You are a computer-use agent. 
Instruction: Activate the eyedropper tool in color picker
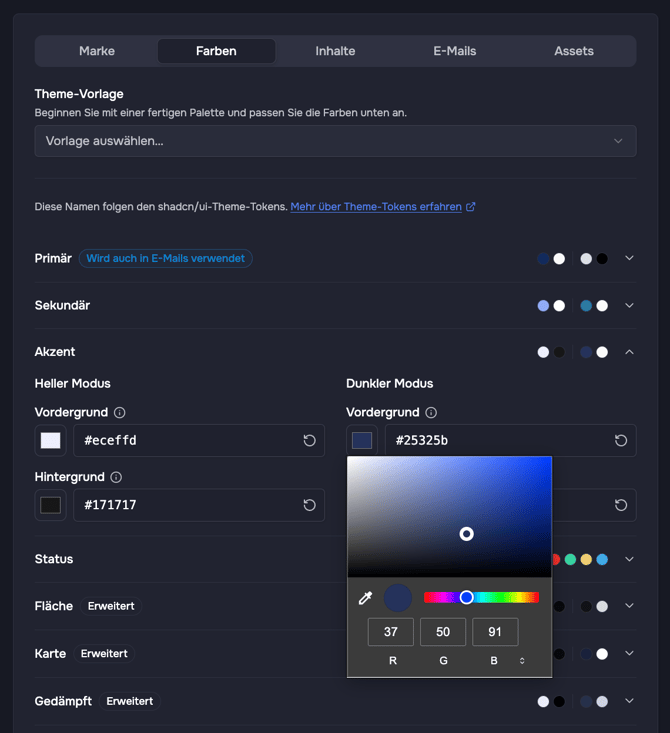(365, 597)
